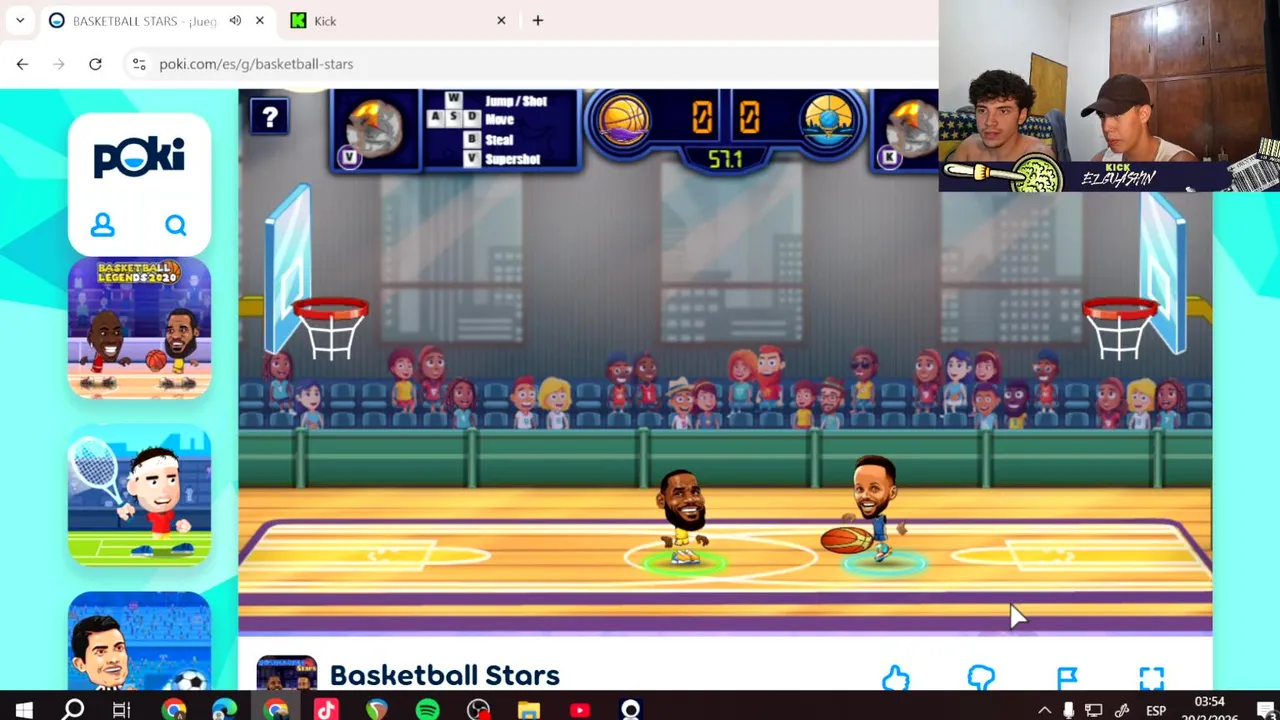Click the bearded player in yellow shoes
Screen dimensions: 1280x720
[683, 518]
